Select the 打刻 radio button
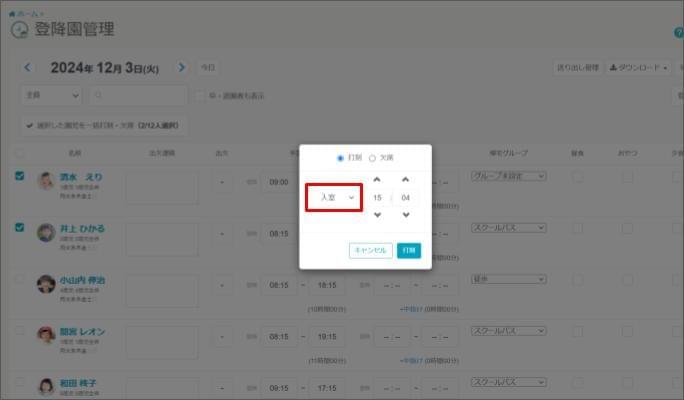 tap(341, 158)
